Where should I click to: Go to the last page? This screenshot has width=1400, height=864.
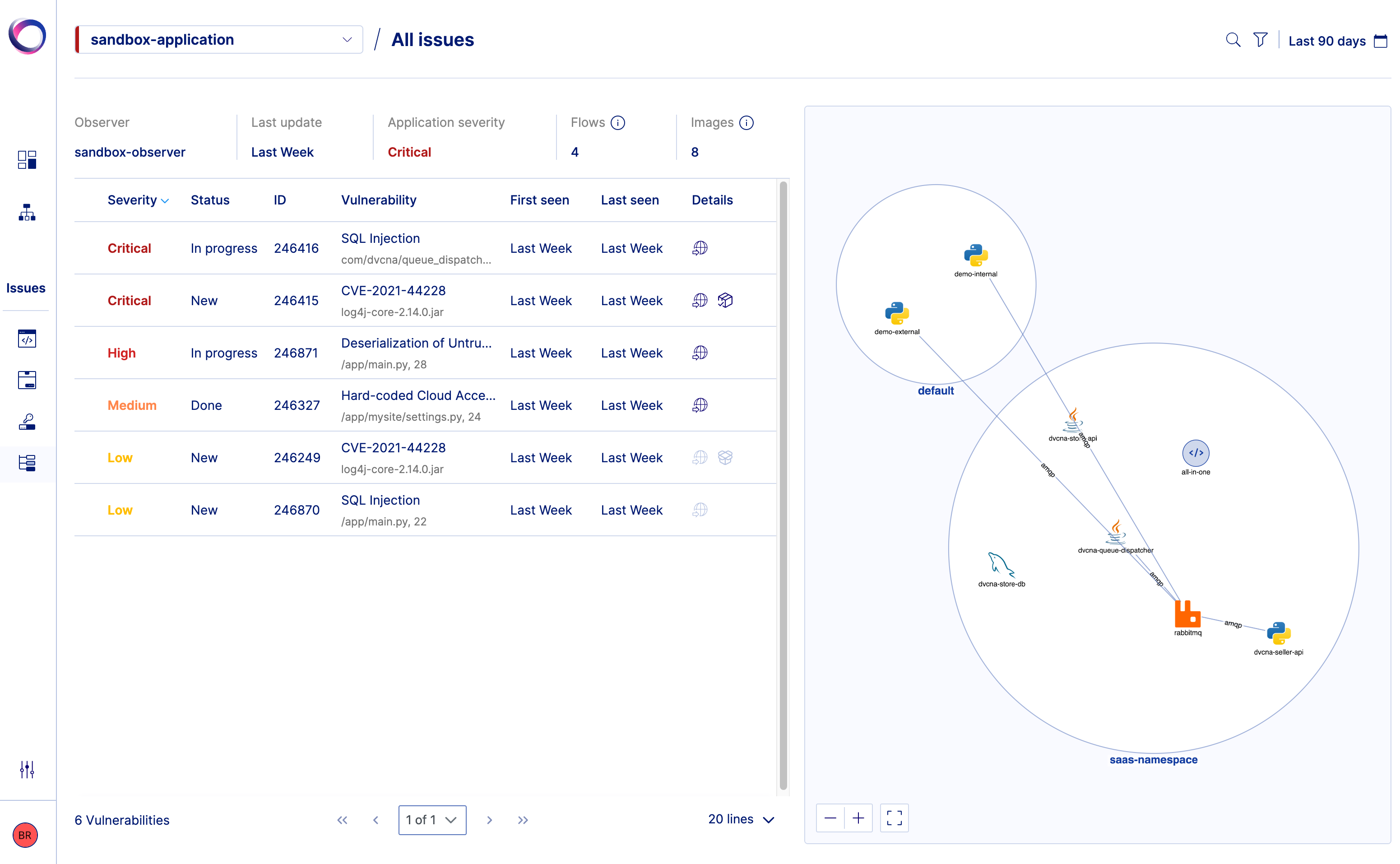(523, 820)
